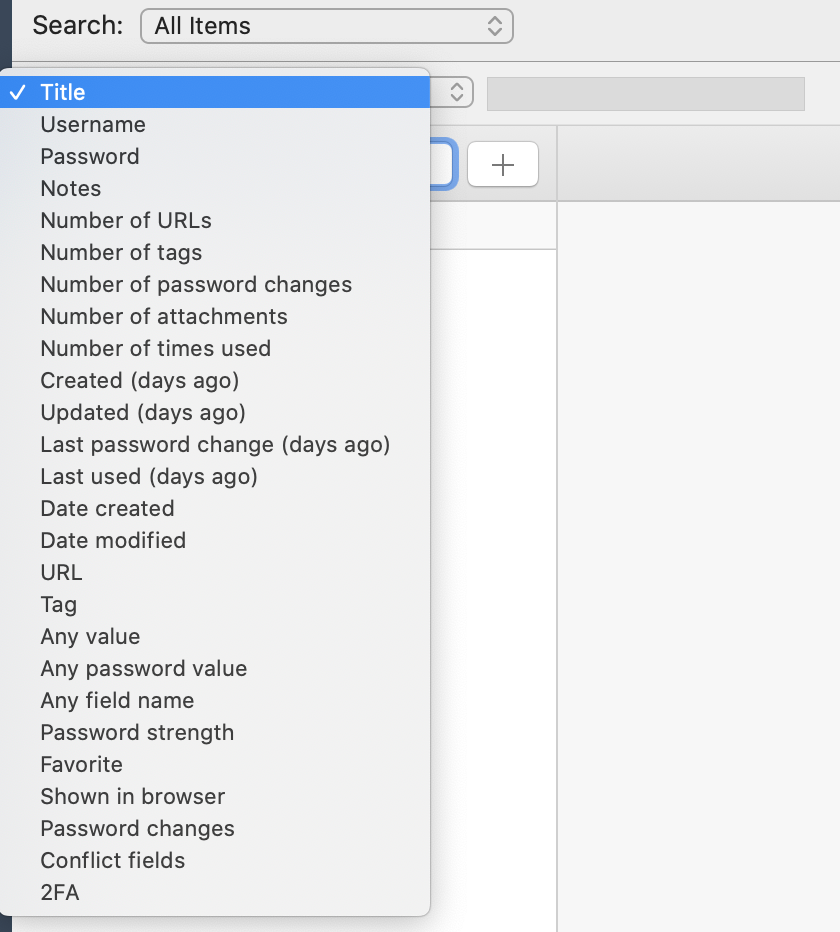Select Shown in browser entry
This screenshot has height=932, width=840.
click(133, 797)
